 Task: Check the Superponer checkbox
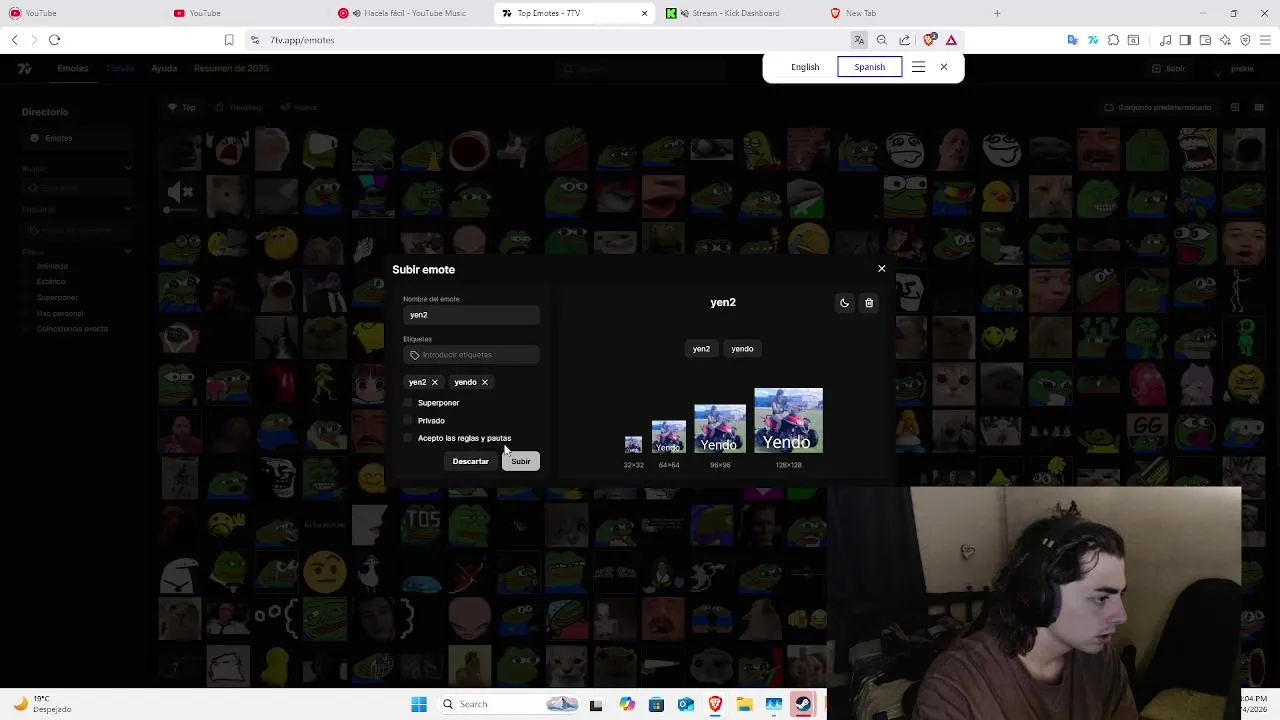408,403
